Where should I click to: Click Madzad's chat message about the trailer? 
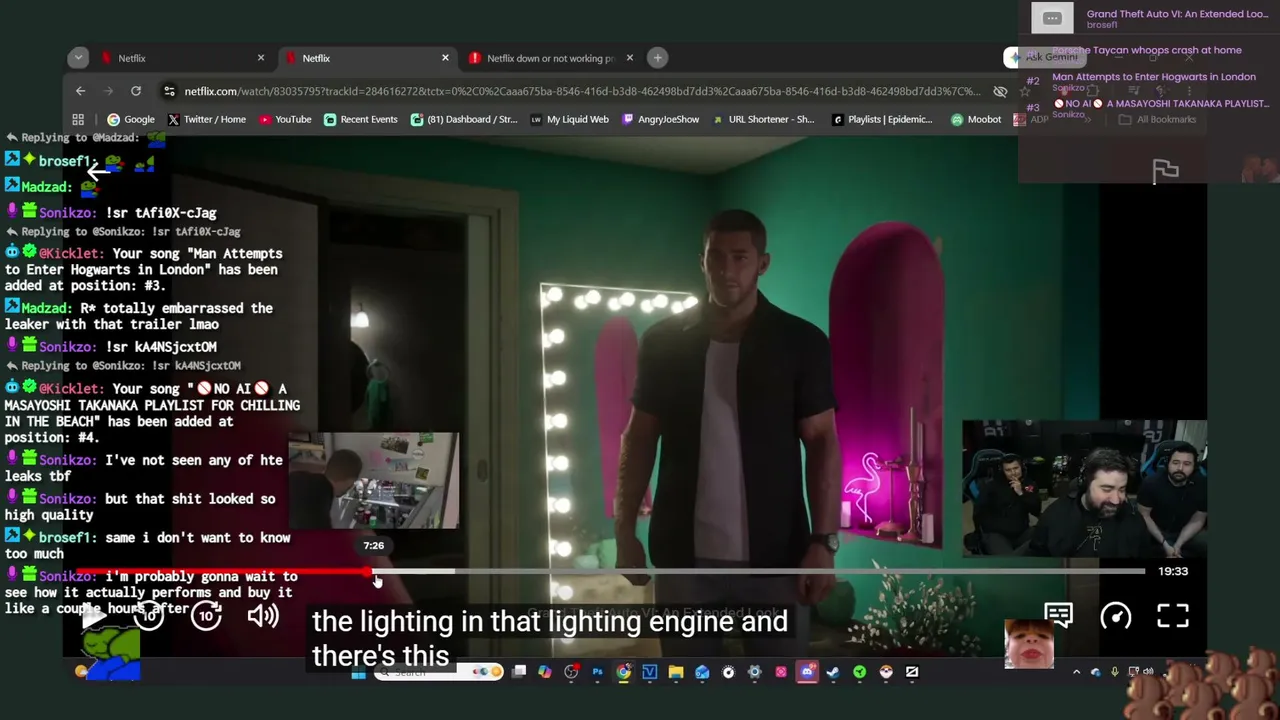click(139, 316)
